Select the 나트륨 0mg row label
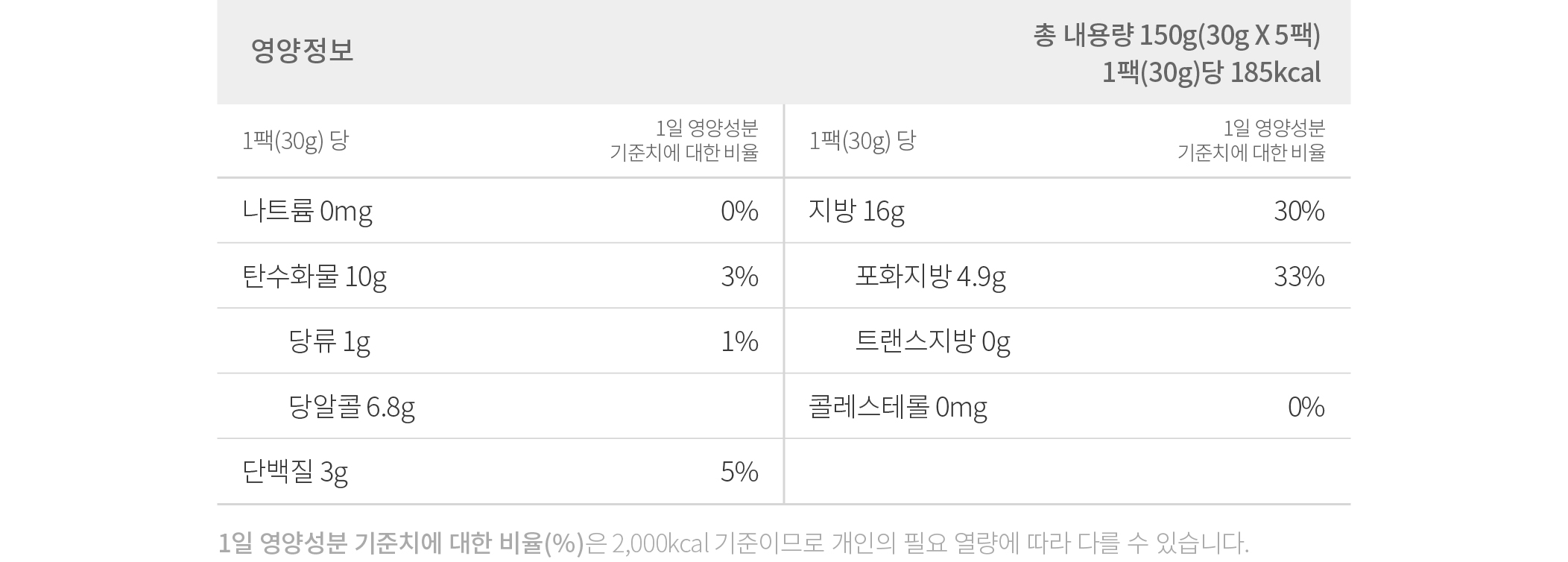The width and height of the screenshot is (1568, 562). 307,212
